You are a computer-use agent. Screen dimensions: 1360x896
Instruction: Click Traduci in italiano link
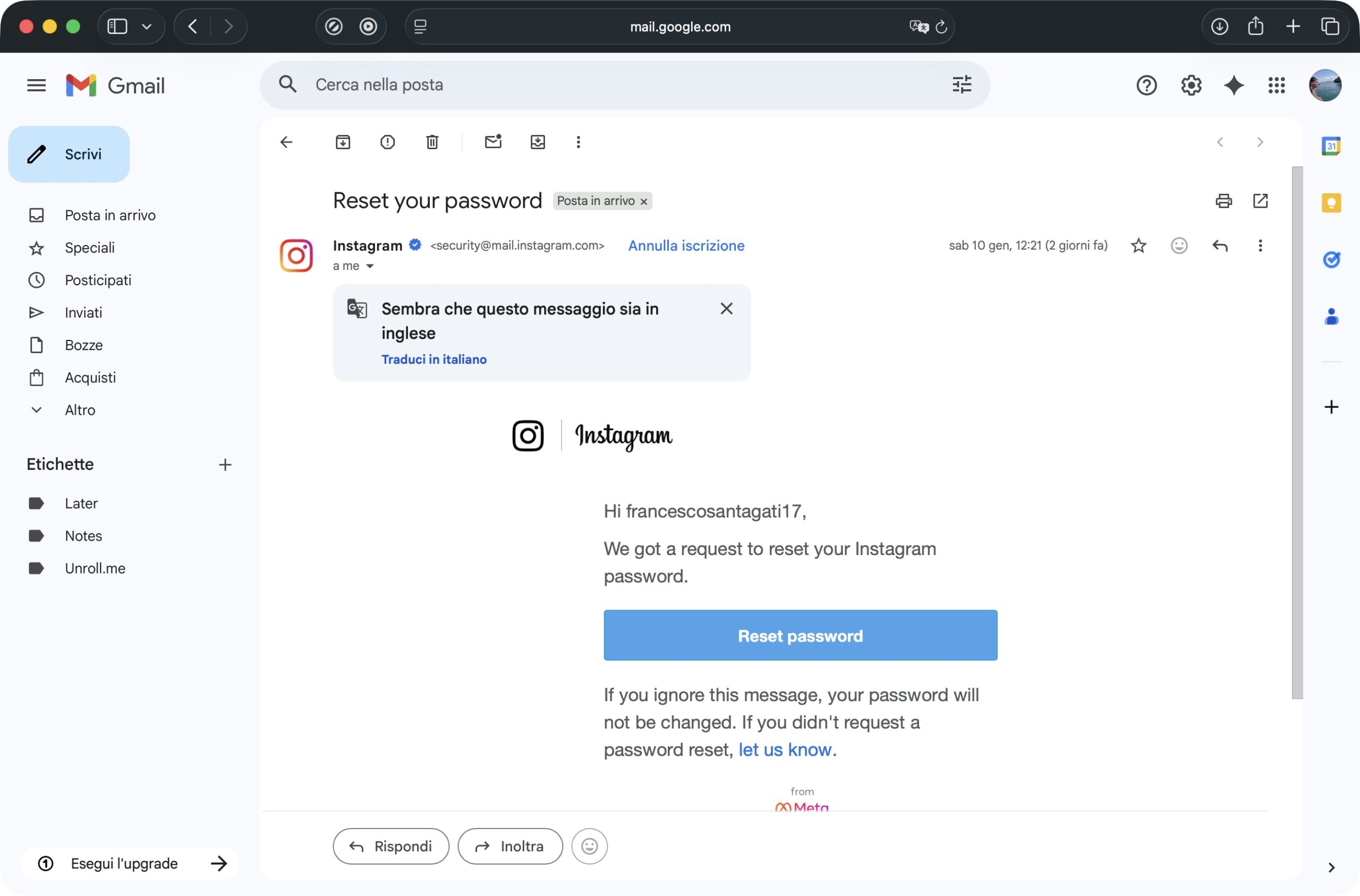(433, 360)
